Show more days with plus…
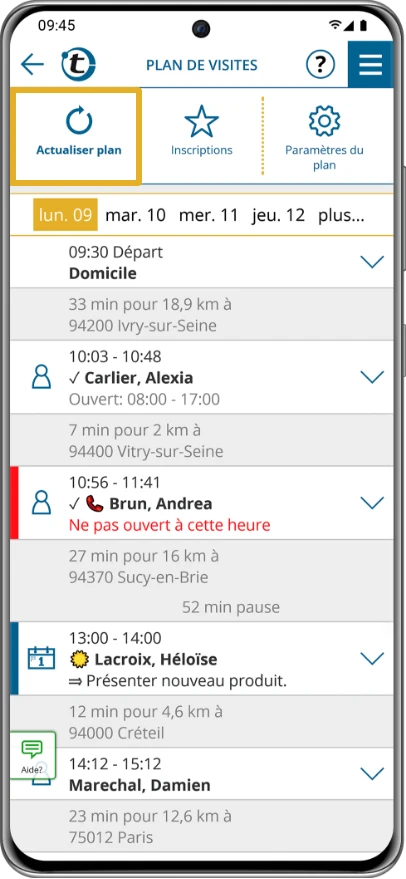 click(x=342, y=215)
